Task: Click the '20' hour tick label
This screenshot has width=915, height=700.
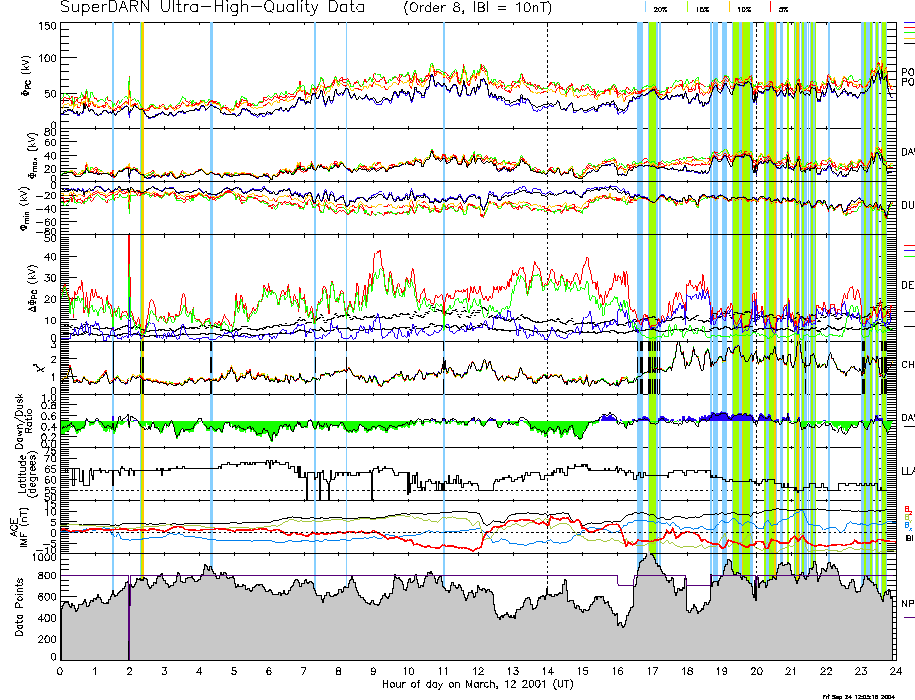Action: click(x=756, y=671)
